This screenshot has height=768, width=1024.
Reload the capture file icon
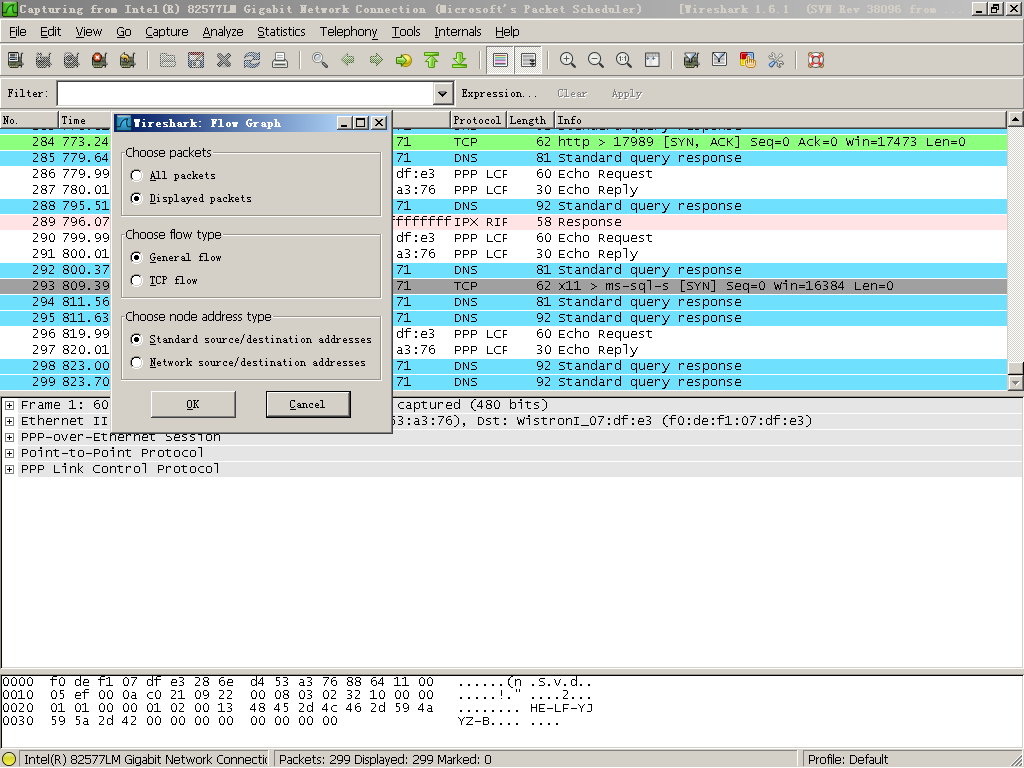252,60
